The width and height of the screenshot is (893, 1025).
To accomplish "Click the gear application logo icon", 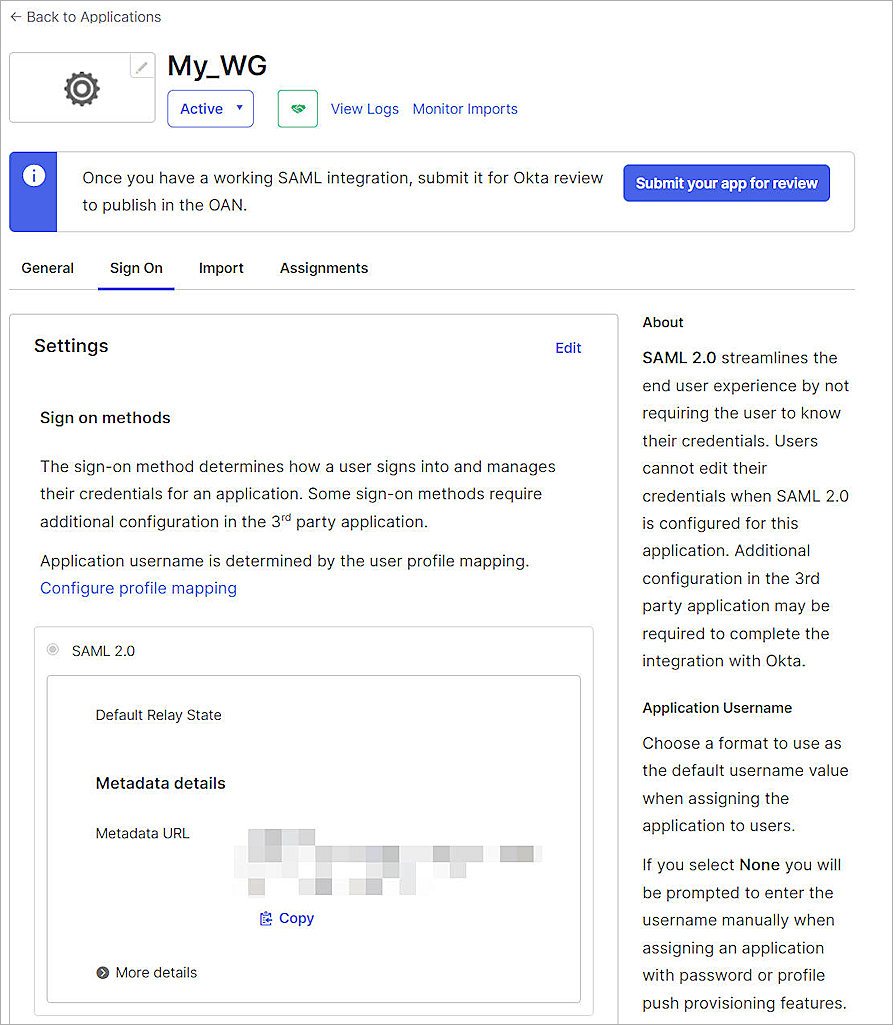I will coord(81,88).
